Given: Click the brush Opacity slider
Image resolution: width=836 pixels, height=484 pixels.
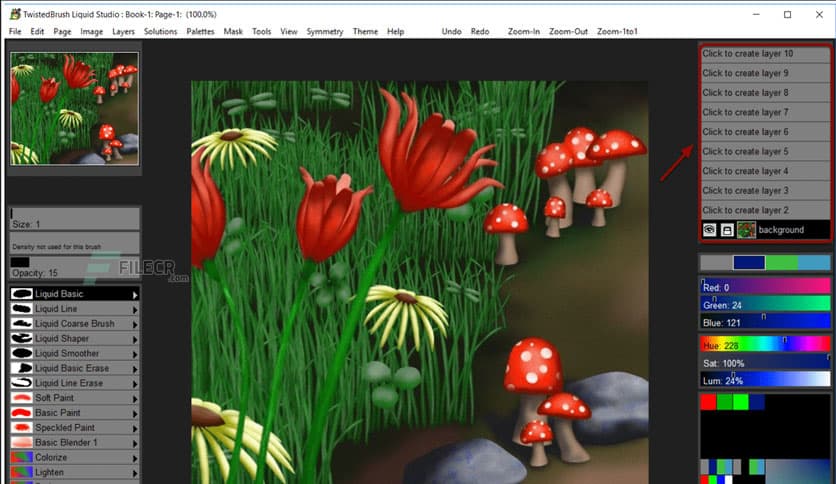Looking at the screenshot, I should click(75, 268).
